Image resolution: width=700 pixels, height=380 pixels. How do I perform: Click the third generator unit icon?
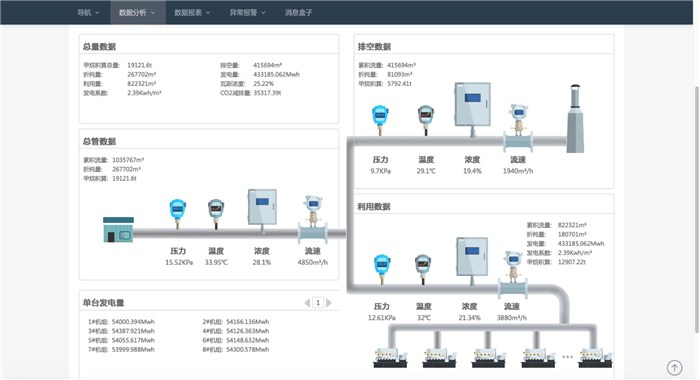pyautogui.click(x=489, y=357)
